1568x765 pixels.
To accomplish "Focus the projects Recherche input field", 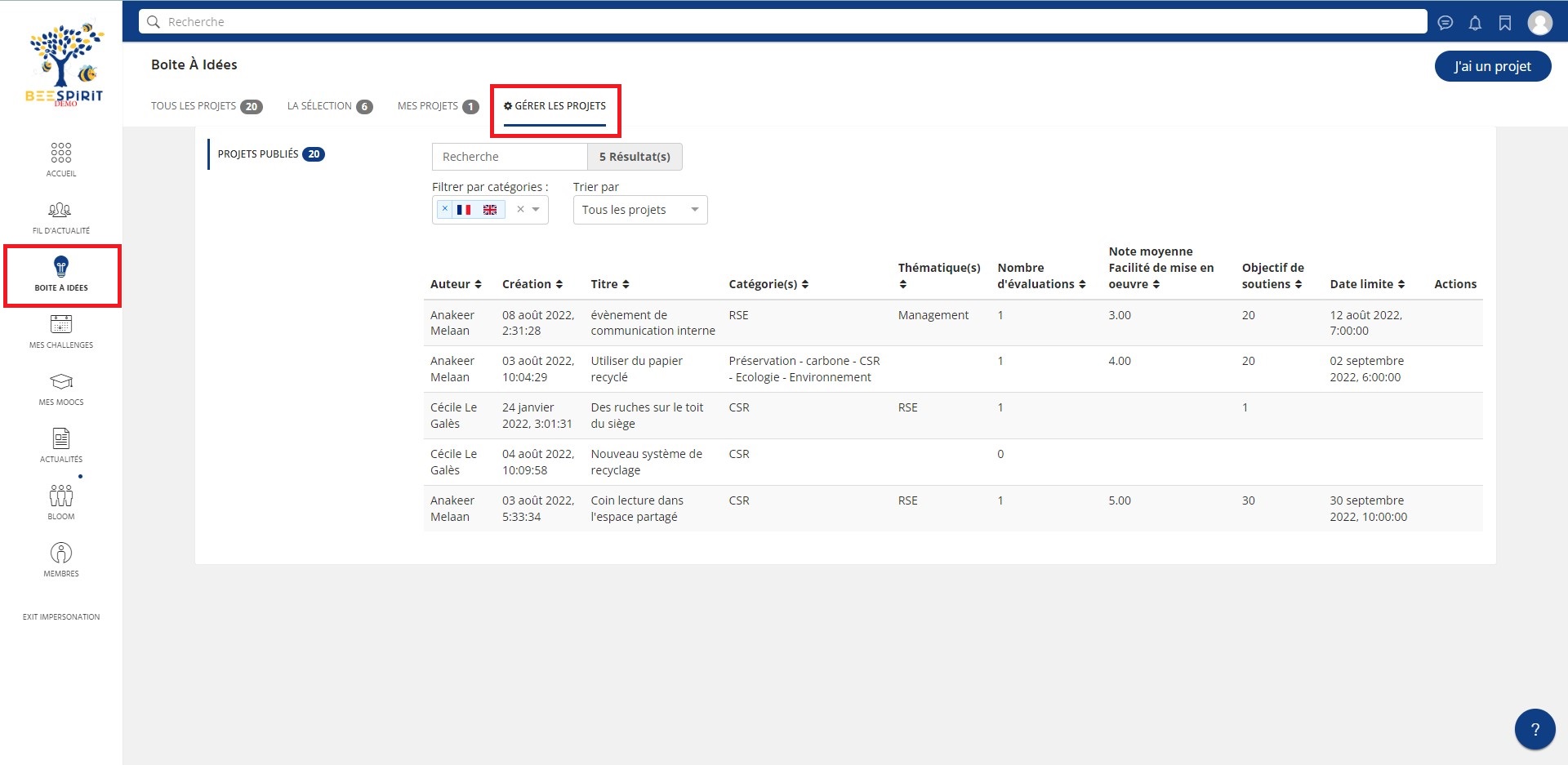I will pyautogui.click(x=510, y=157).
